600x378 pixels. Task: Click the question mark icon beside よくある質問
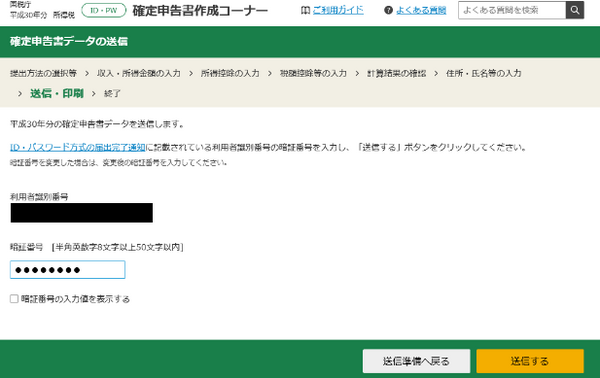coord(388,10)
